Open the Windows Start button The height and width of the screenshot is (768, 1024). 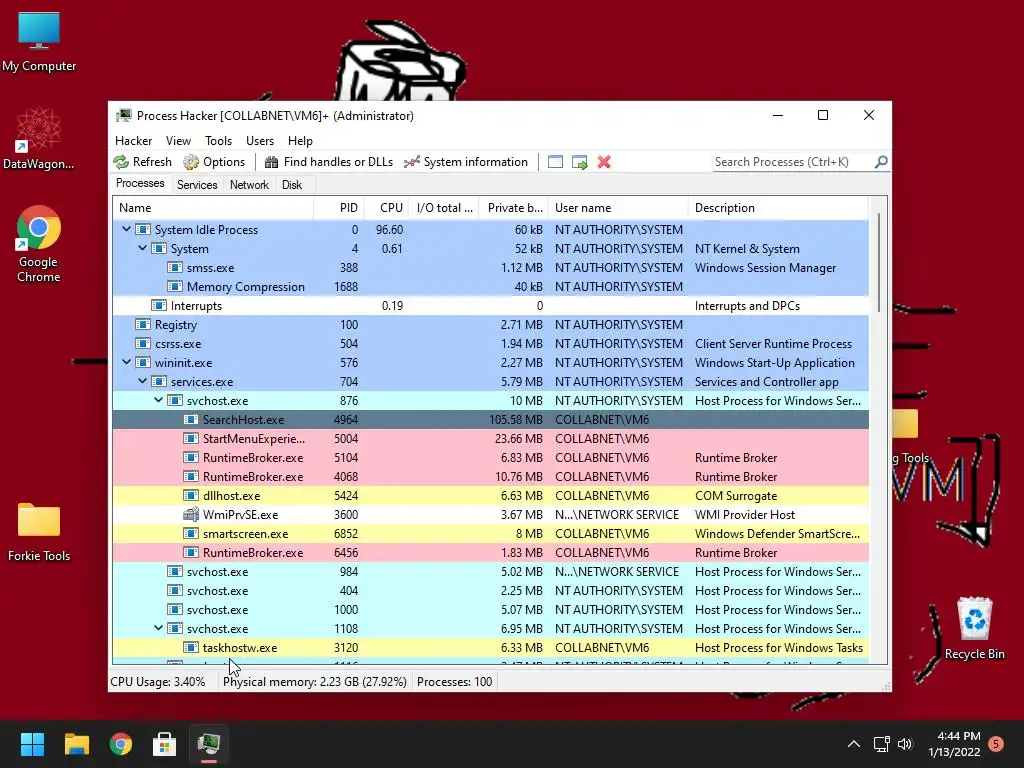32,744
